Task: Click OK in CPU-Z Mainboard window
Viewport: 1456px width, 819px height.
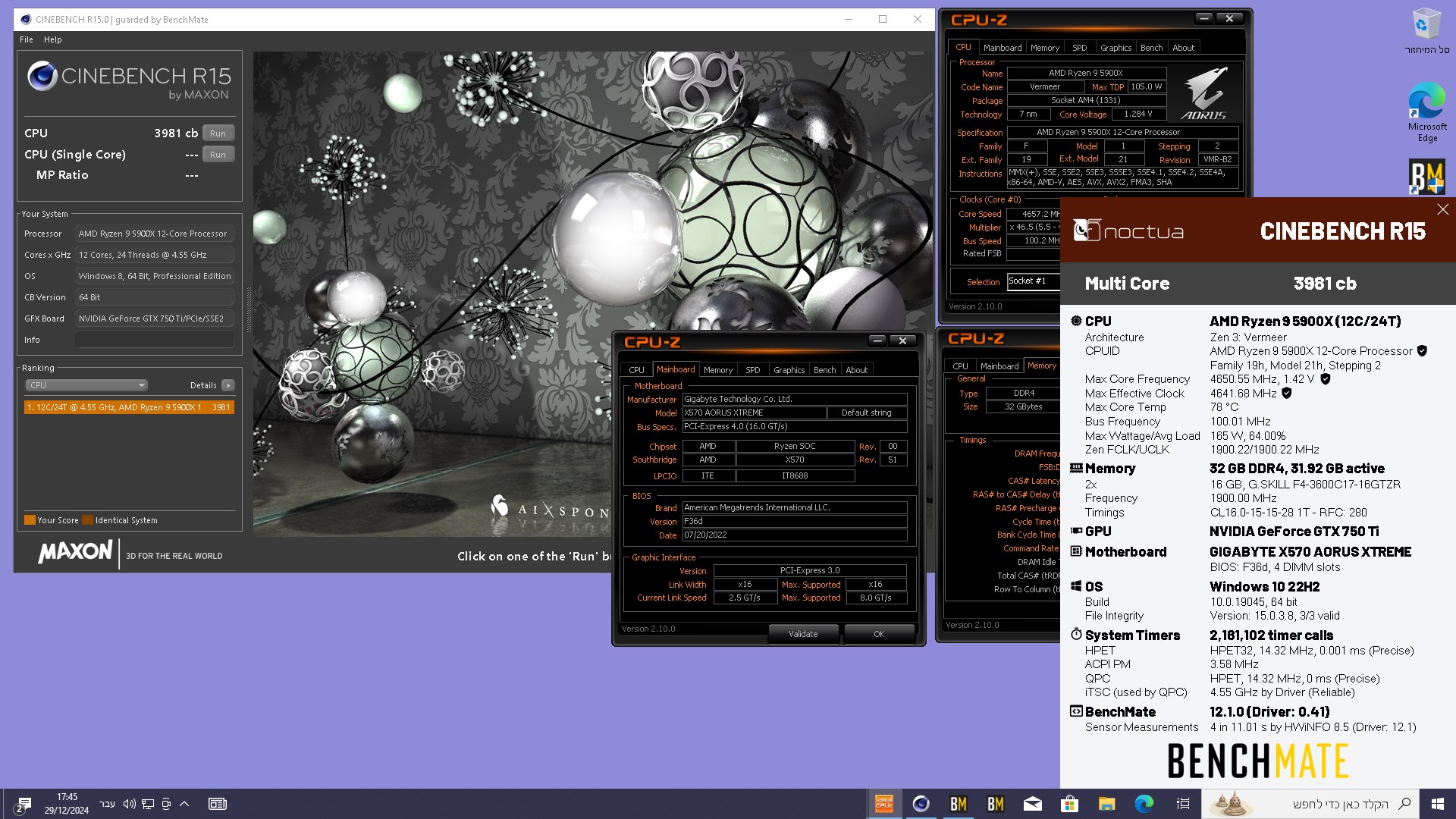Action: point(879,634)
